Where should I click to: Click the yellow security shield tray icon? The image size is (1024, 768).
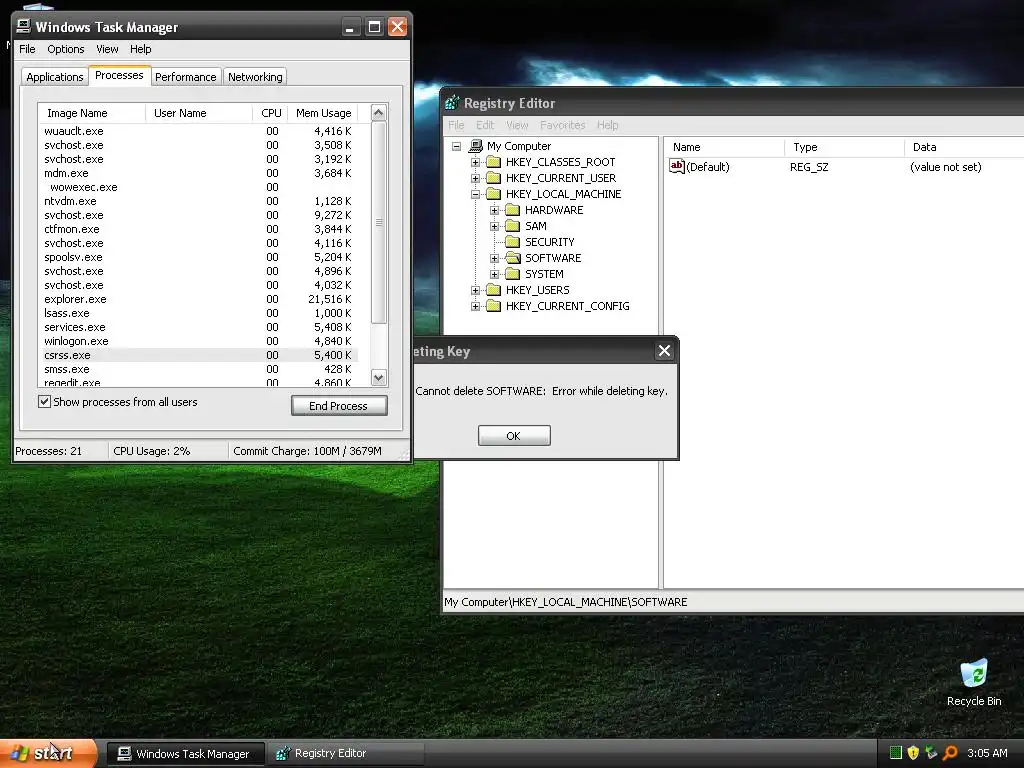point(913,753)
